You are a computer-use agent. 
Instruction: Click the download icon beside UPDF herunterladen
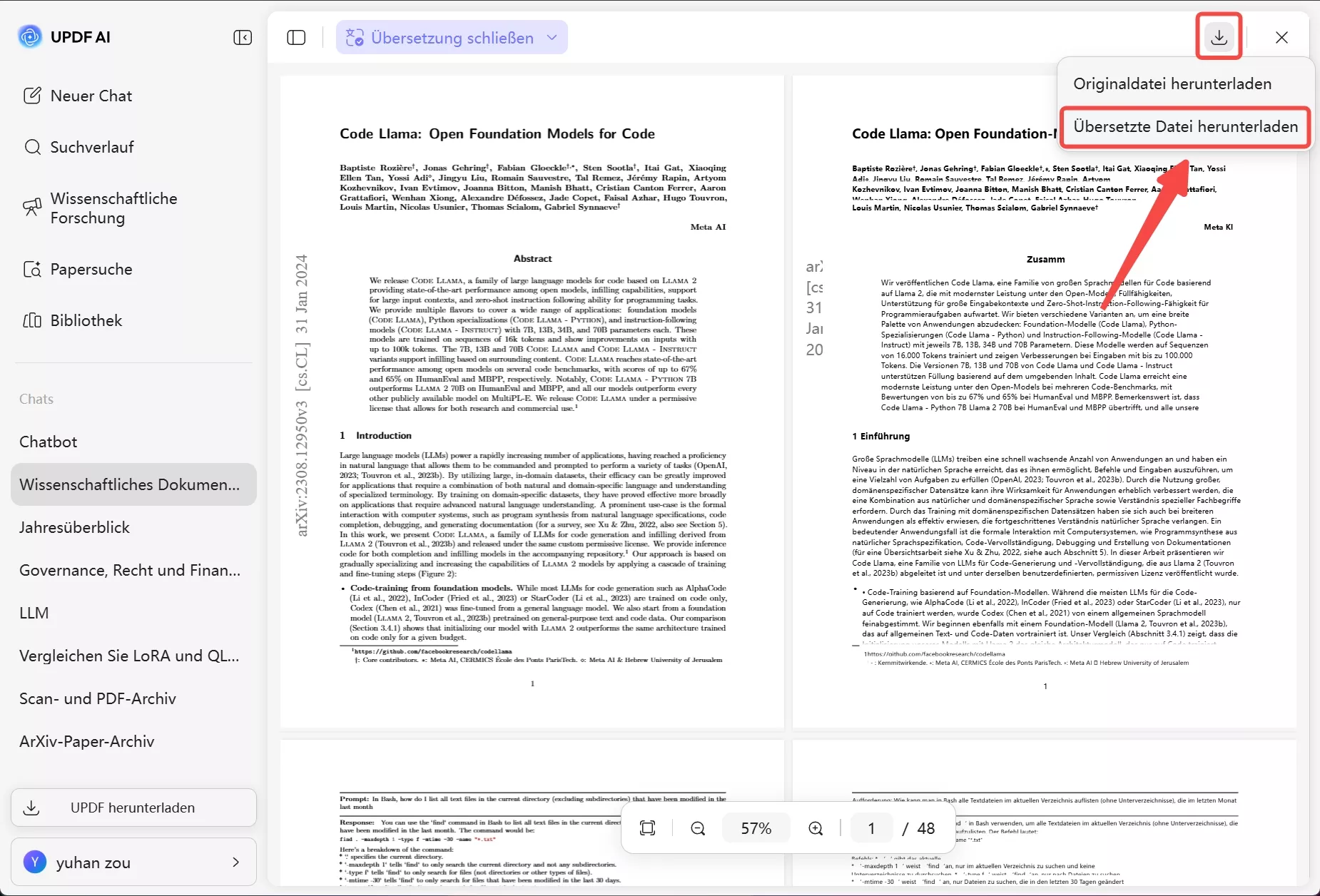[31, 808]
